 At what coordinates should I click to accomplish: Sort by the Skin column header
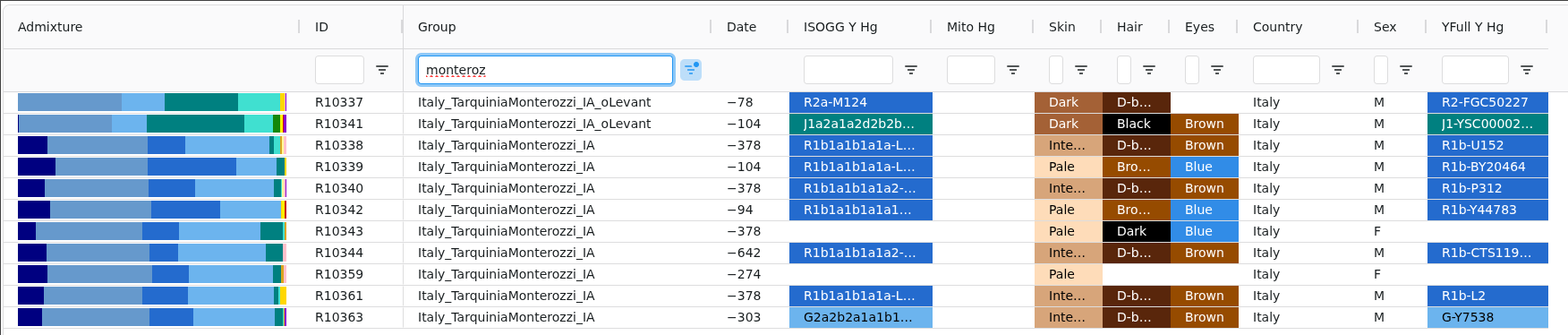(x=1062, y=27)
